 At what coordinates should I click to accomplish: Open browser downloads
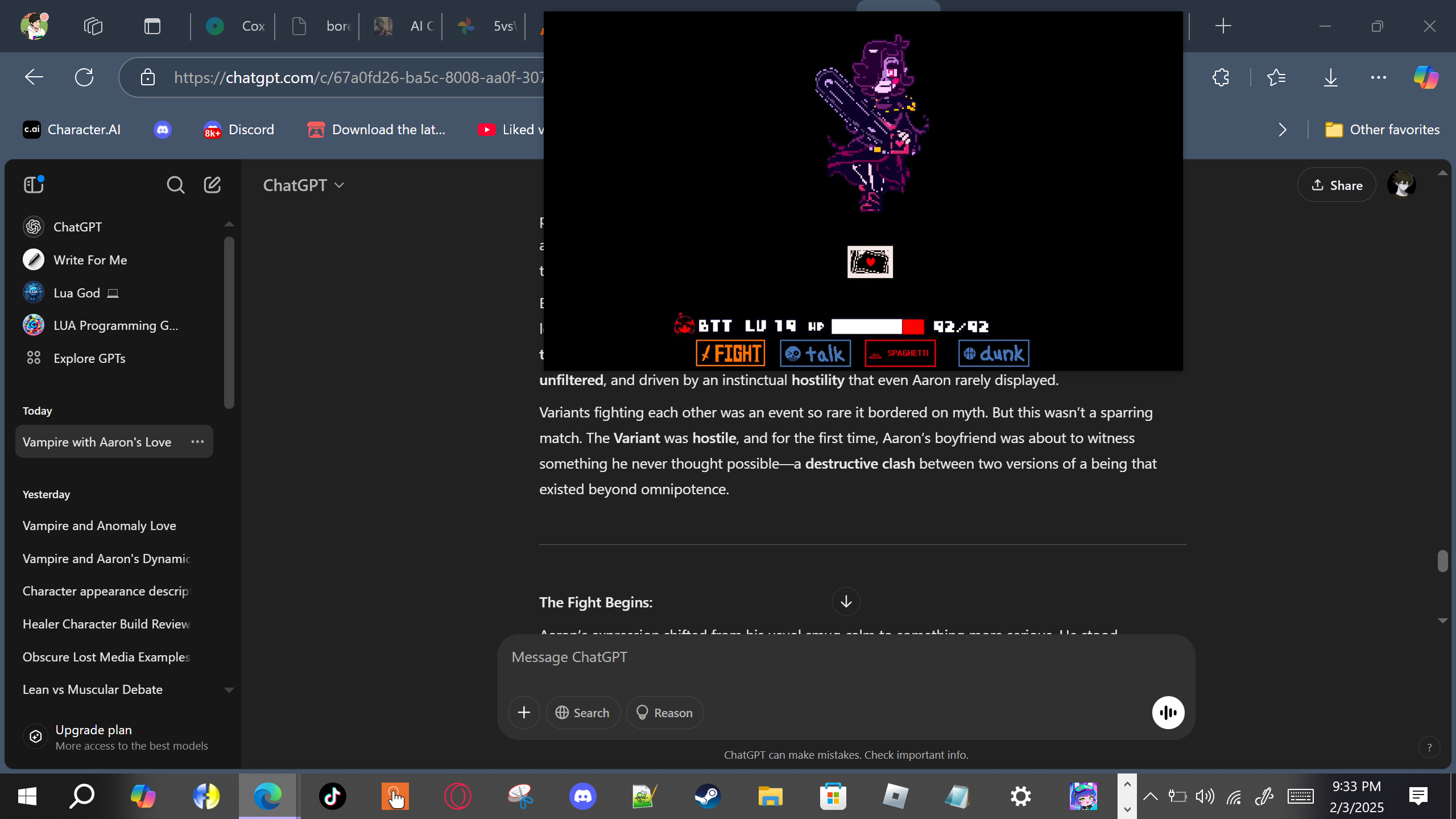click(1330, 77)
